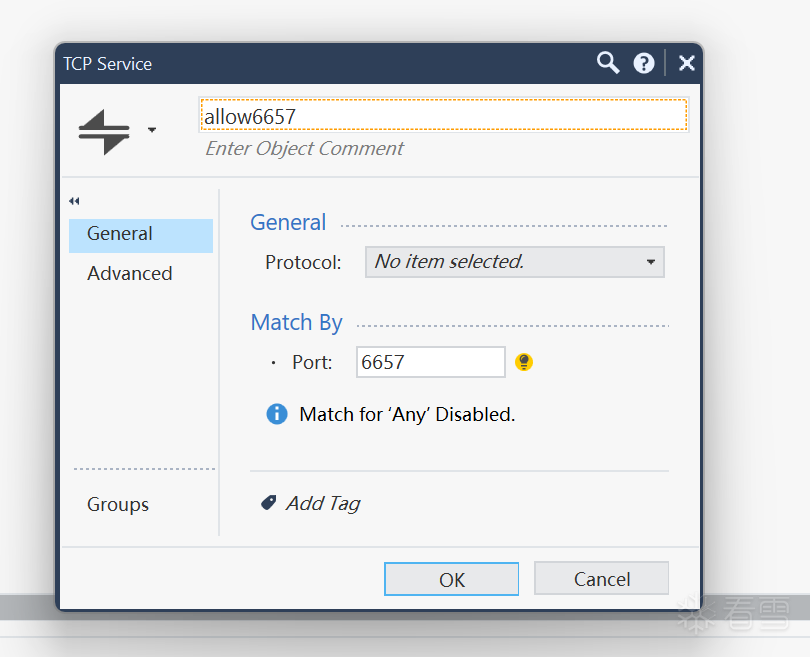Close the TCP Service dialog
Image resolution: width=810 pixels, height=657 pixels.
pyautogui.click(x=686, y=63)
